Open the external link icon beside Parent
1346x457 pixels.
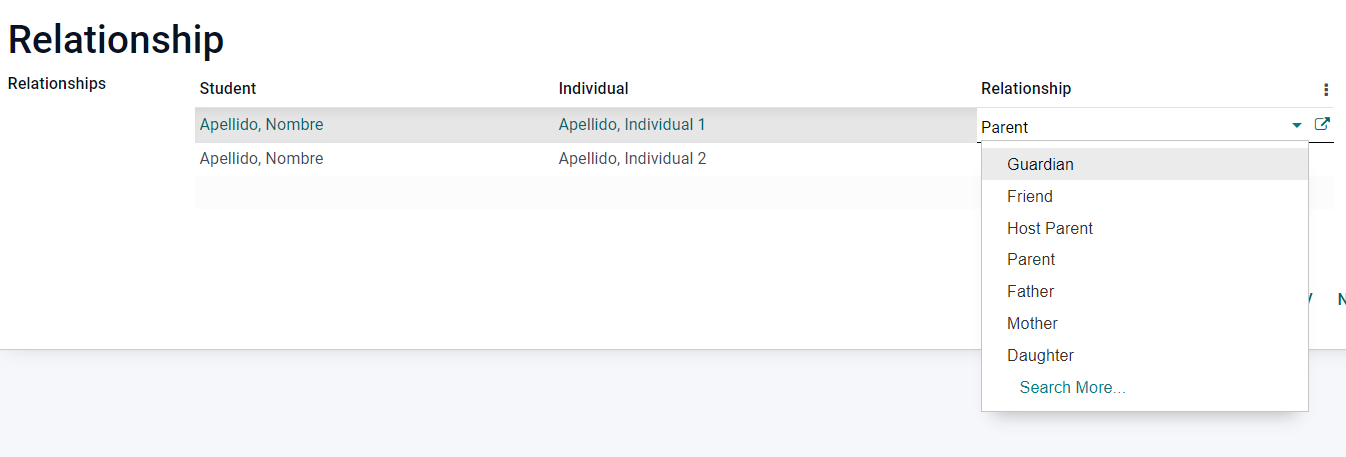[1322, 125]
